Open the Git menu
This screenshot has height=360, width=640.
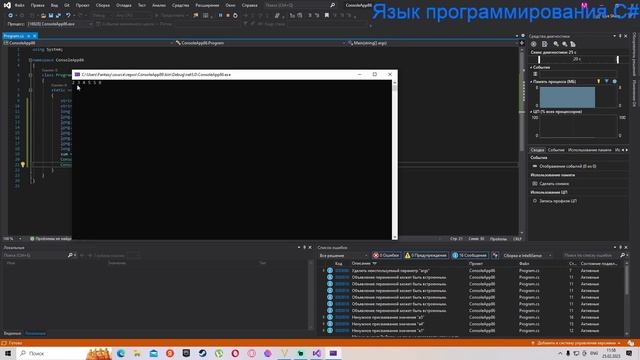[67, 5]
